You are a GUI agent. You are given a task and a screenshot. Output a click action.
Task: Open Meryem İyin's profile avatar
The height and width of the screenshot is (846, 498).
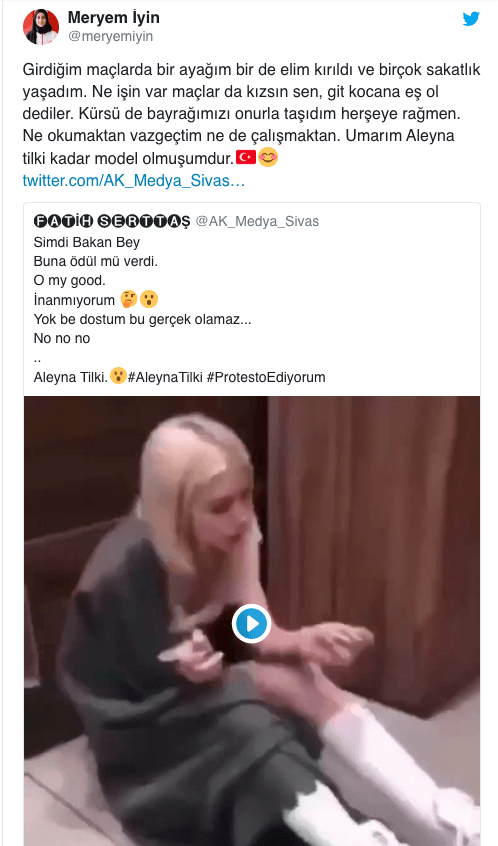(x=41, y=27)
